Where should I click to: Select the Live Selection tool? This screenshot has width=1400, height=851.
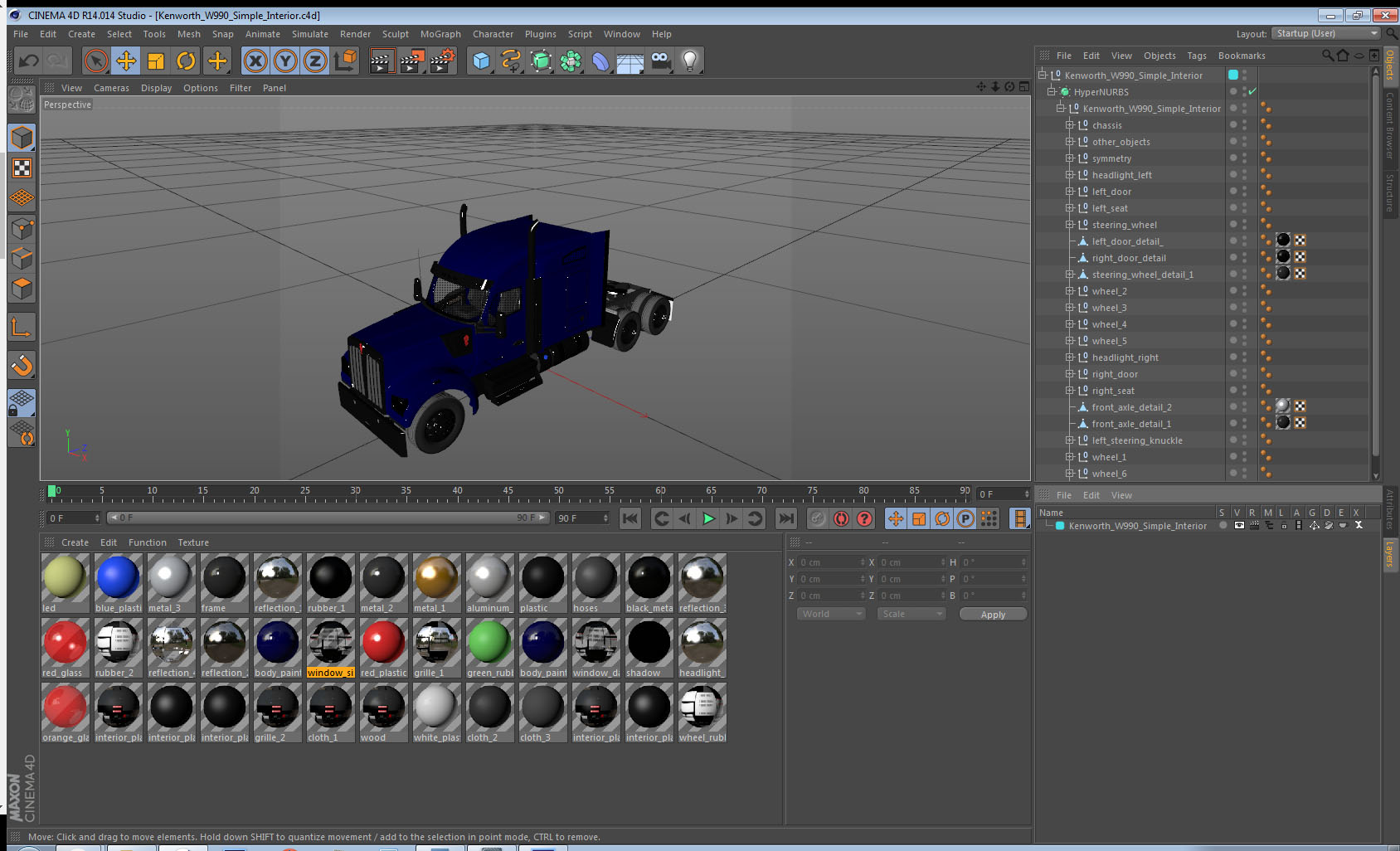(96, 61)
